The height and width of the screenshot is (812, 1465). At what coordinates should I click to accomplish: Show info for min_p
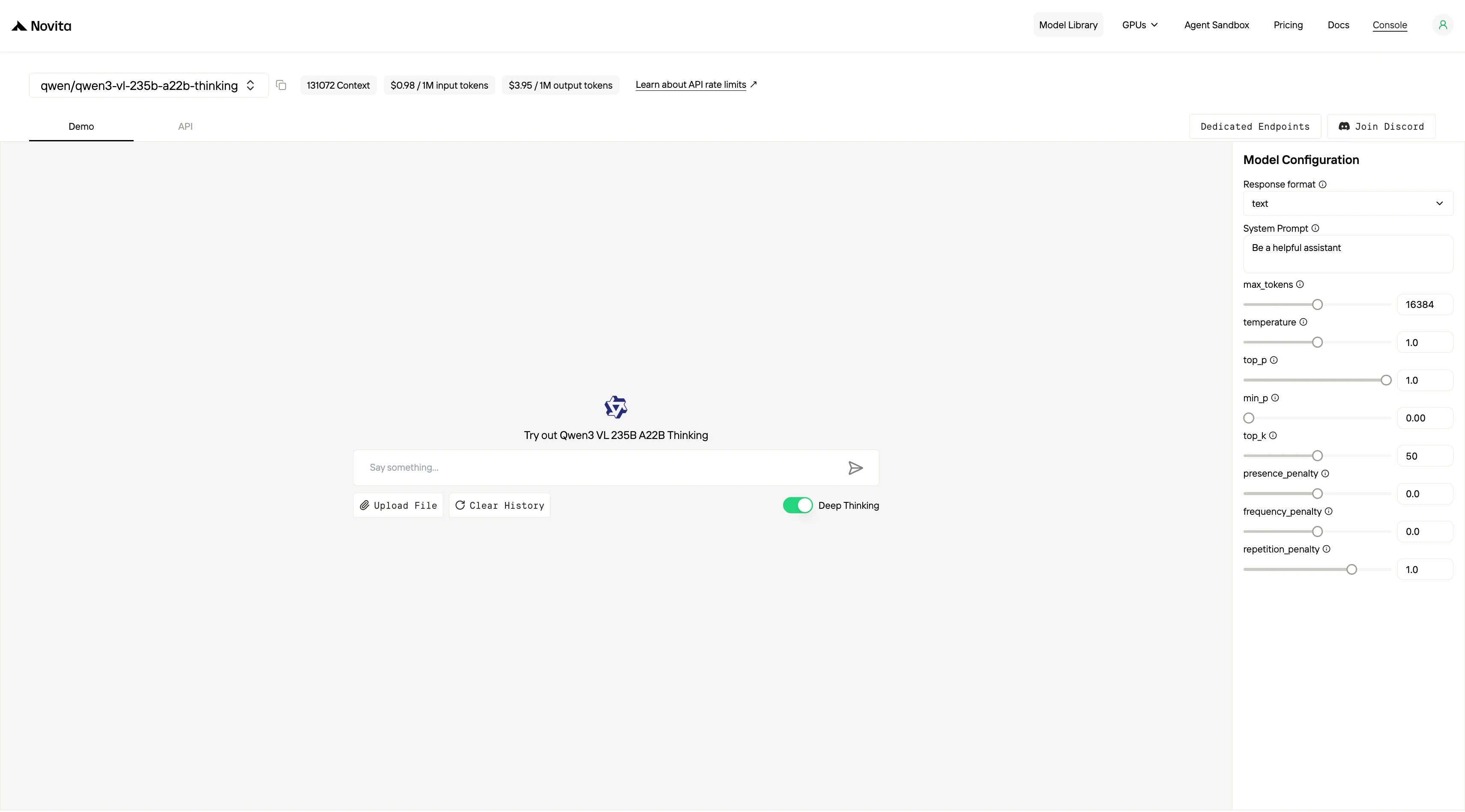[1275, 398]
